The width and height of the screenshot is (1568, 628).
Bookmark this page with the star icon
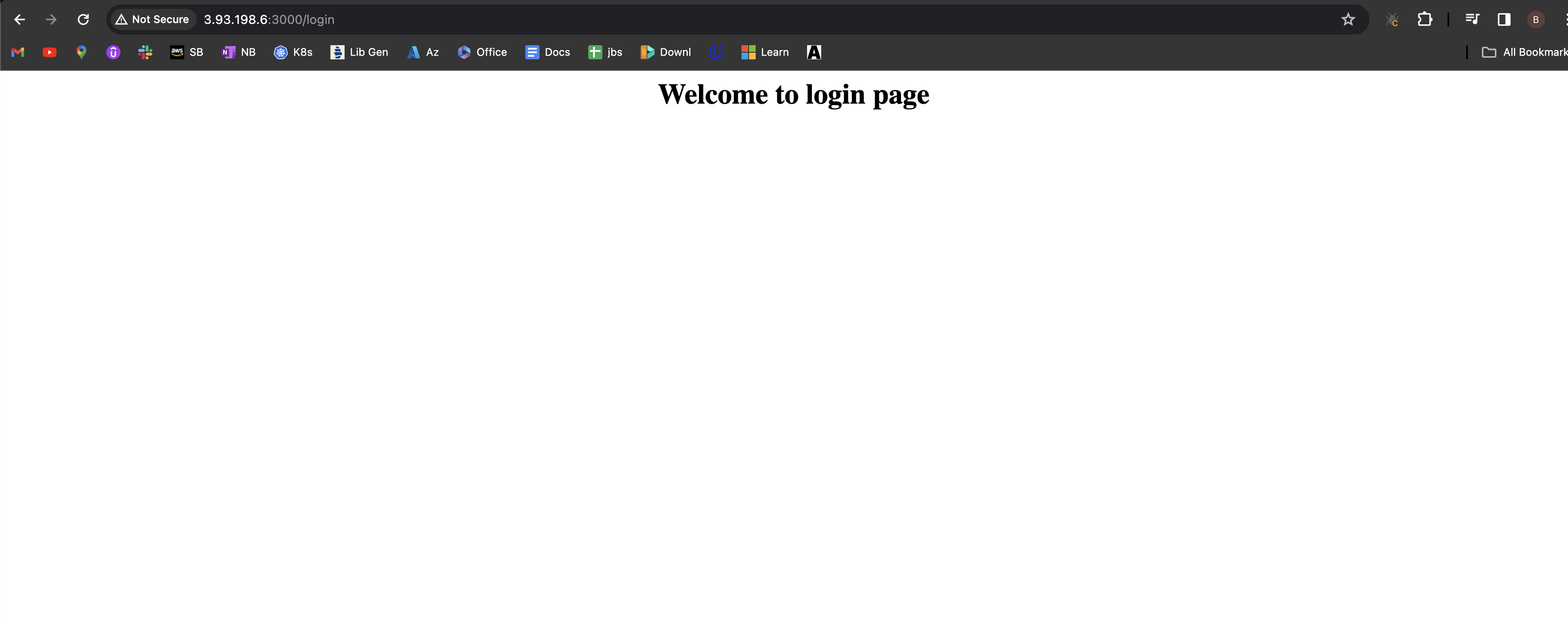1348,19
